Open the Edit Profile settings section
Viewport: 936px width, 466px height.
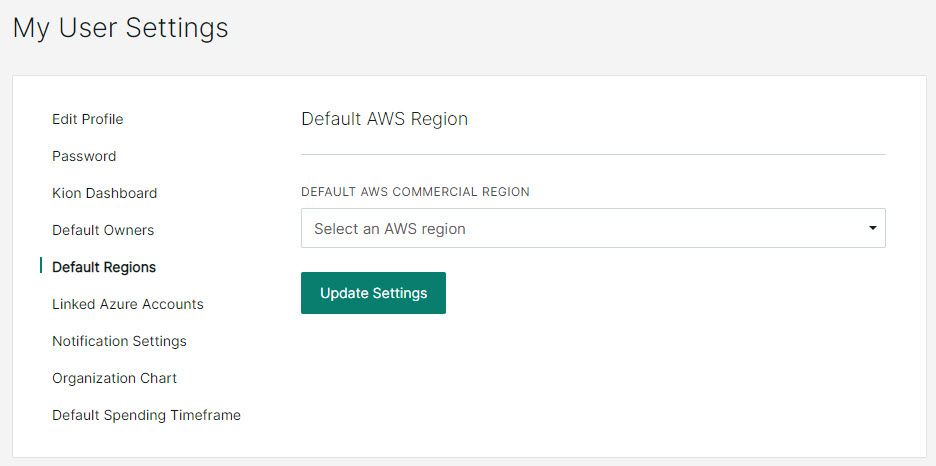click(88, 119)
